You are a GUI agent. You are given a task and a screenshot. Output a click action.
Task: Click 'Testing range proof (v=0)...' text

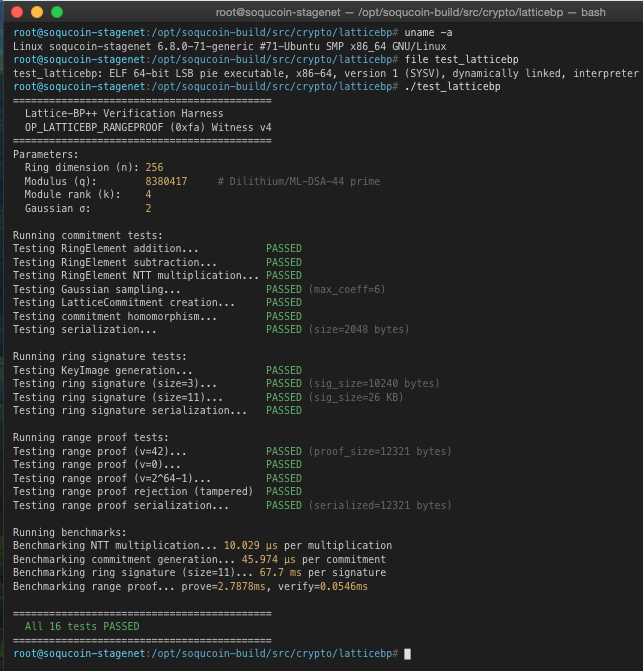click(x=97, y=464)
